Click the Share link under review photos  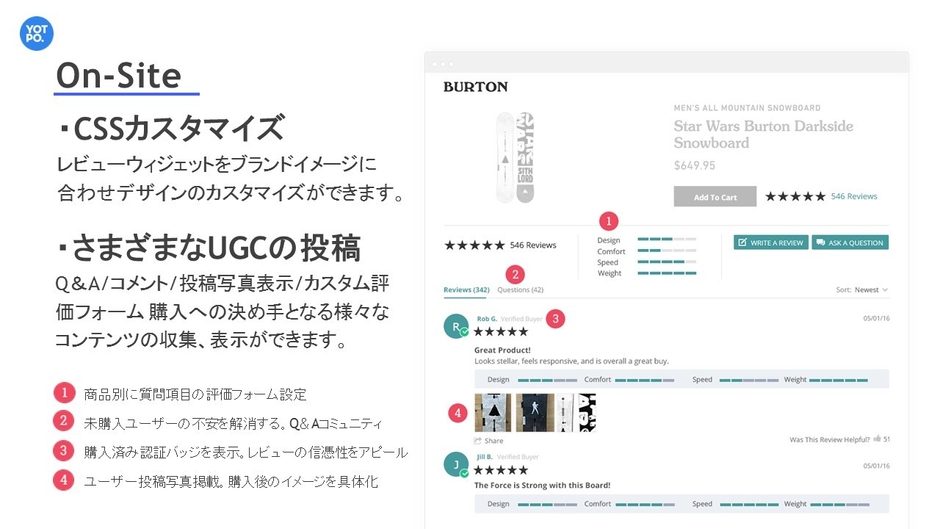point(489,440)
